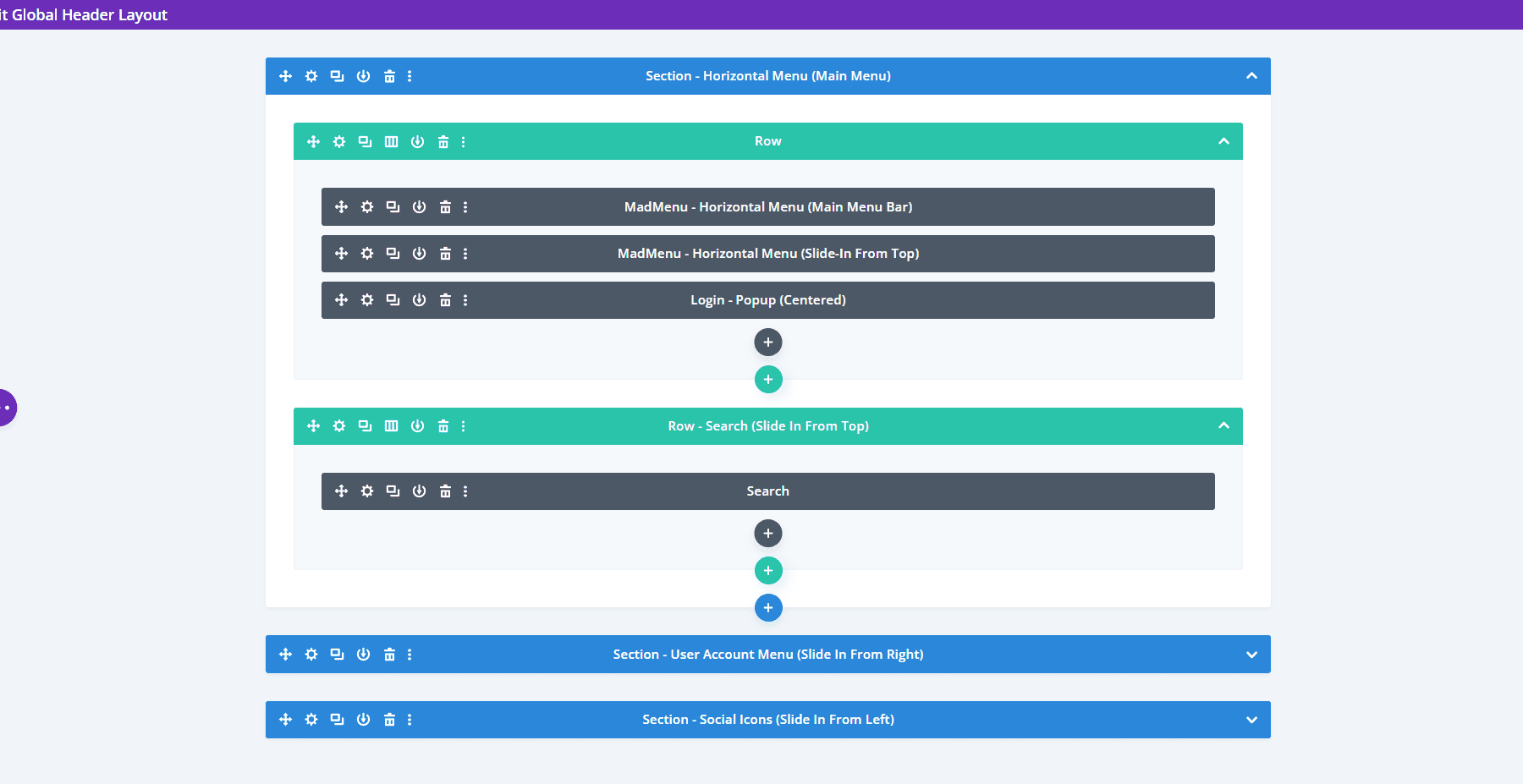Open settings for Social Icons section
1523x784 pixels.
point(311,720)
